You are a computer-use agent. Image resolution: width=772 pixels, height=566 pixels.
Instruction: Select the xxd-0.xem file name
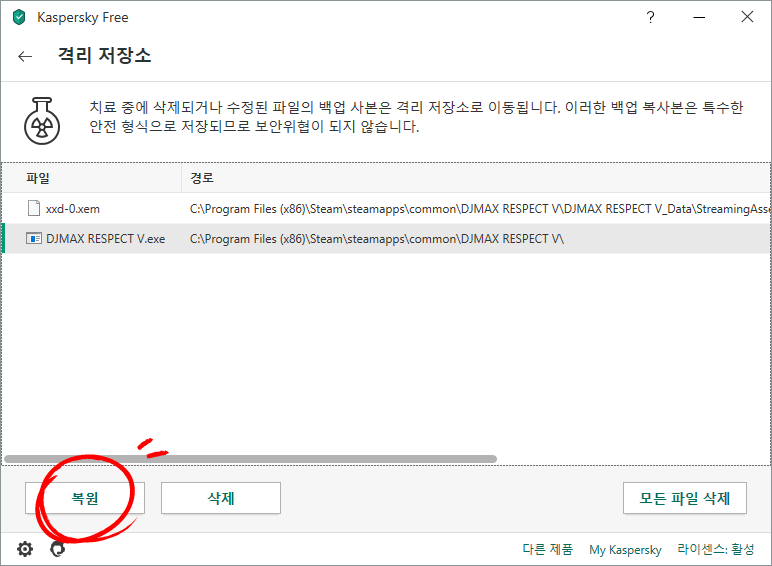pyautogui.click(x=73, y=209)
